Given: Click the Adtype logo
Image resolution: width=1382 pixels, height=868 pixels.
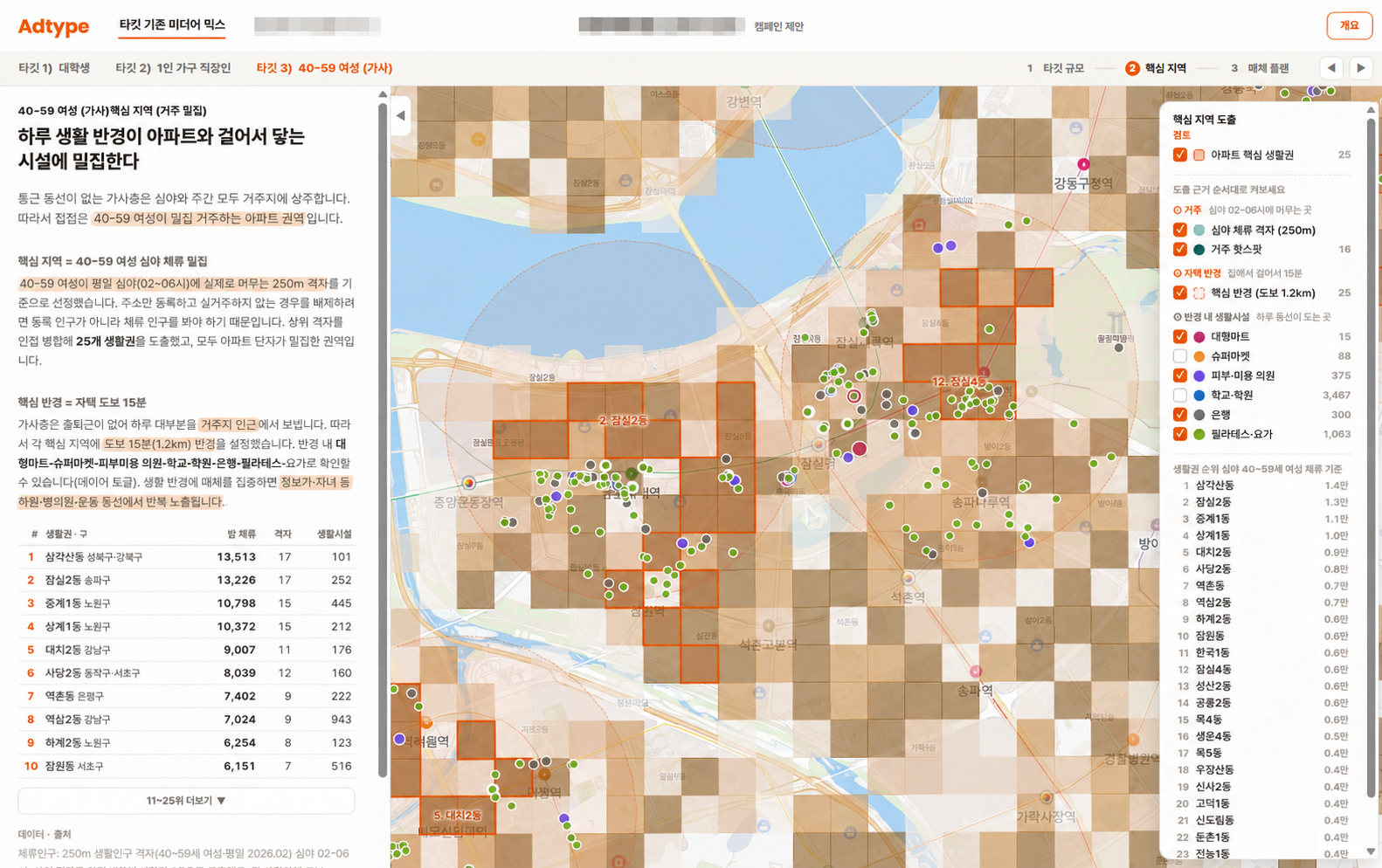Looking at the screenshot, I should [53, 26].
